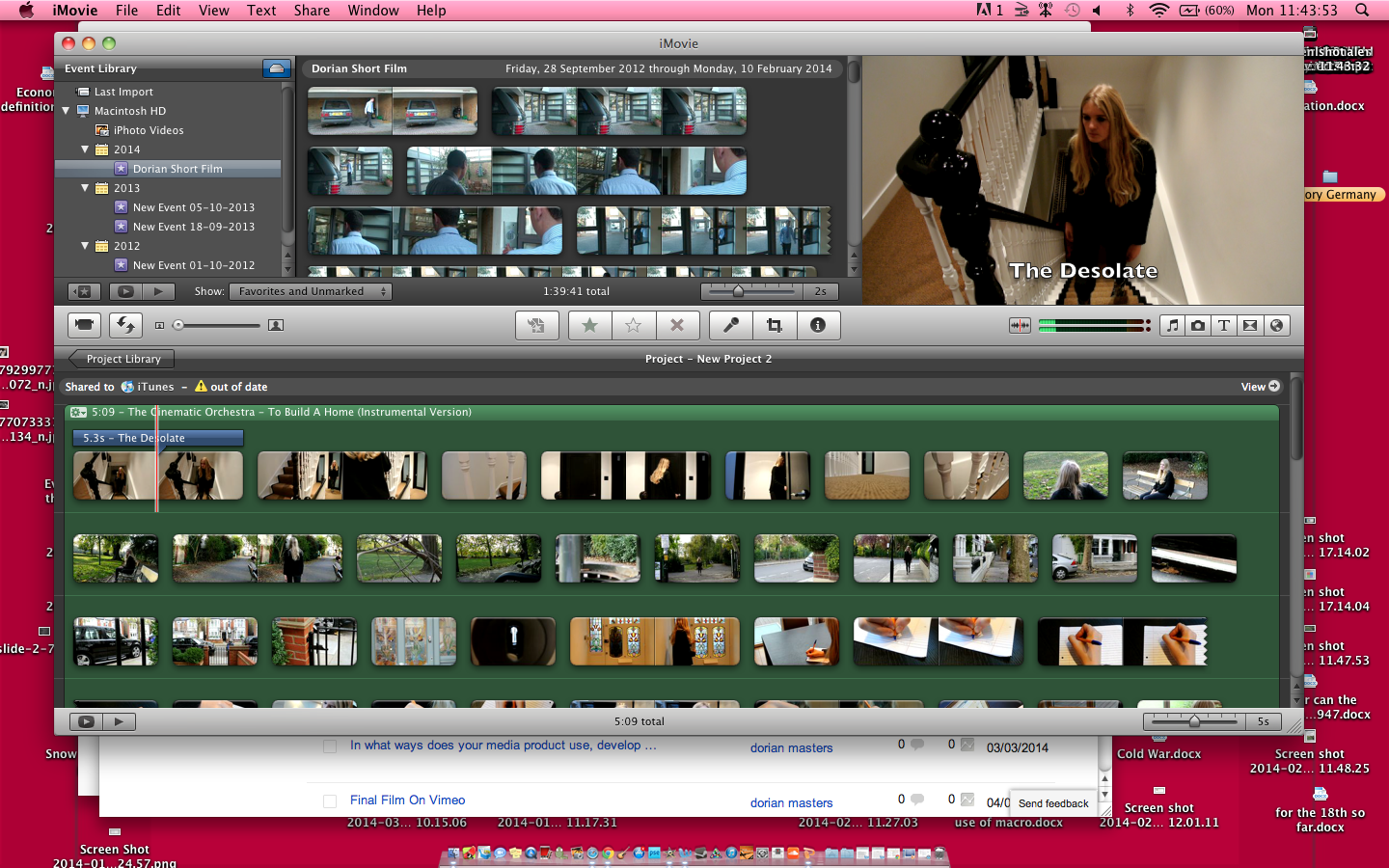Play event from beginning
The height and width of the screenshot is (868, 1389).
158,291
